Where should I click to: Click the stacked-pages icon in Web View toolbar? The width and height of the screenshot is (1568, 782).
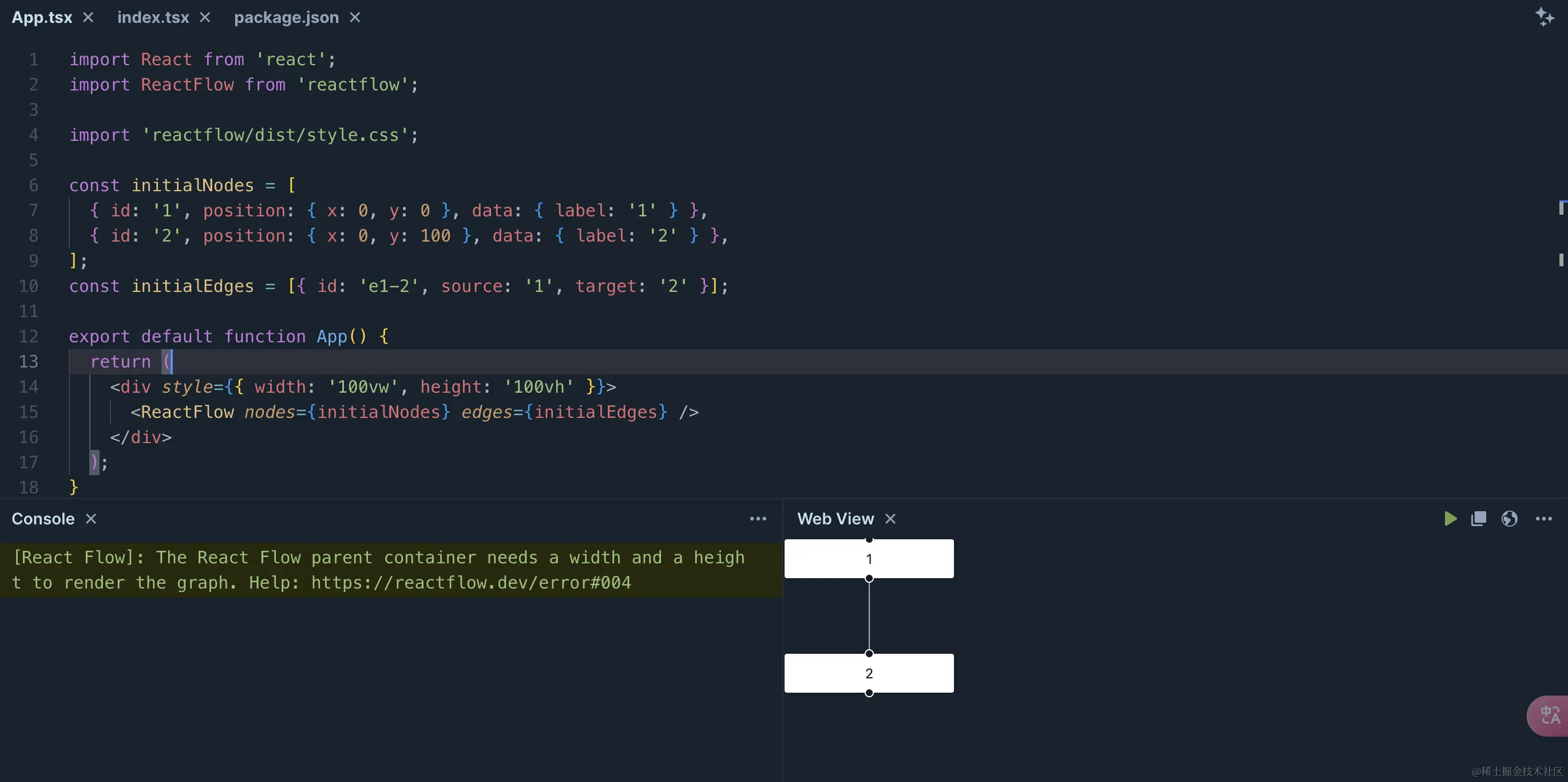[1479, 518]
